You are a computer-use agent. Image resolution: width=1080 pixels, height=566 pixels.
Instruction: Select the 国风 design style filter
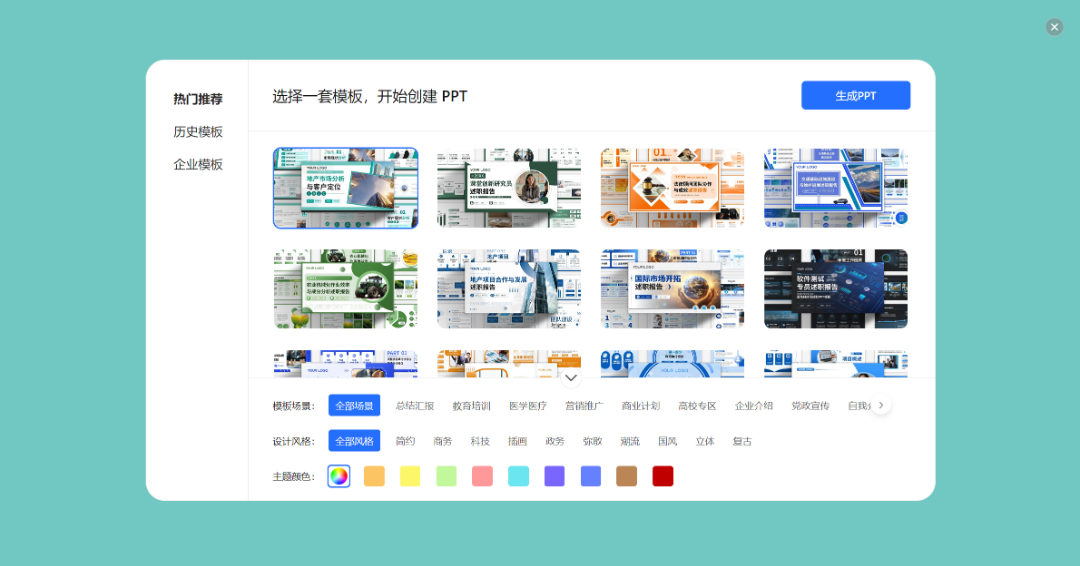tap(667, 441)
